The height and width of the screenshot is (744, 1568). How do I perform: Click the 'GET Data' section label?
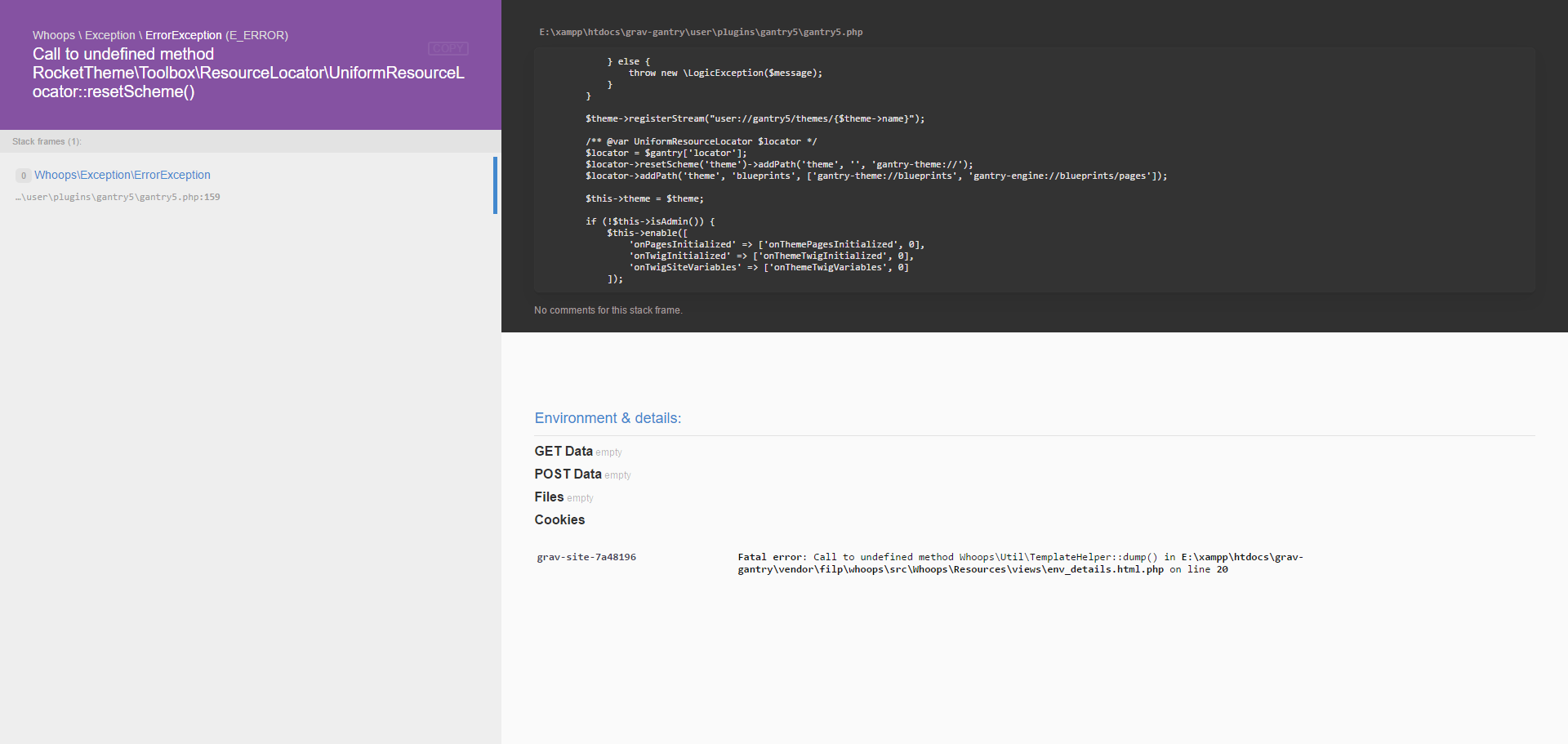click(563, 451)
